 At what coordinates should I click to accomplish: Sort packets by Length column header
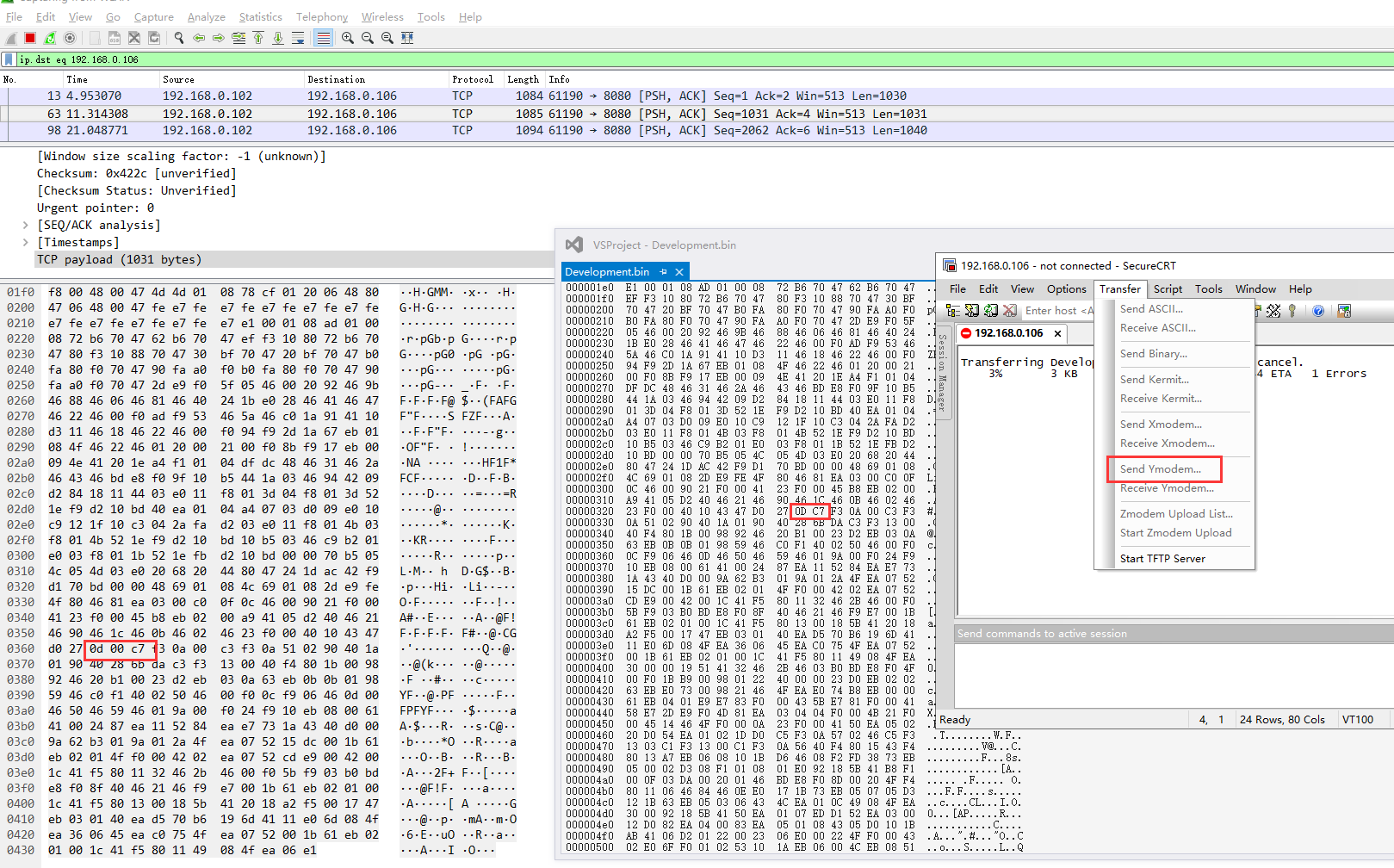tap(523, 79)
